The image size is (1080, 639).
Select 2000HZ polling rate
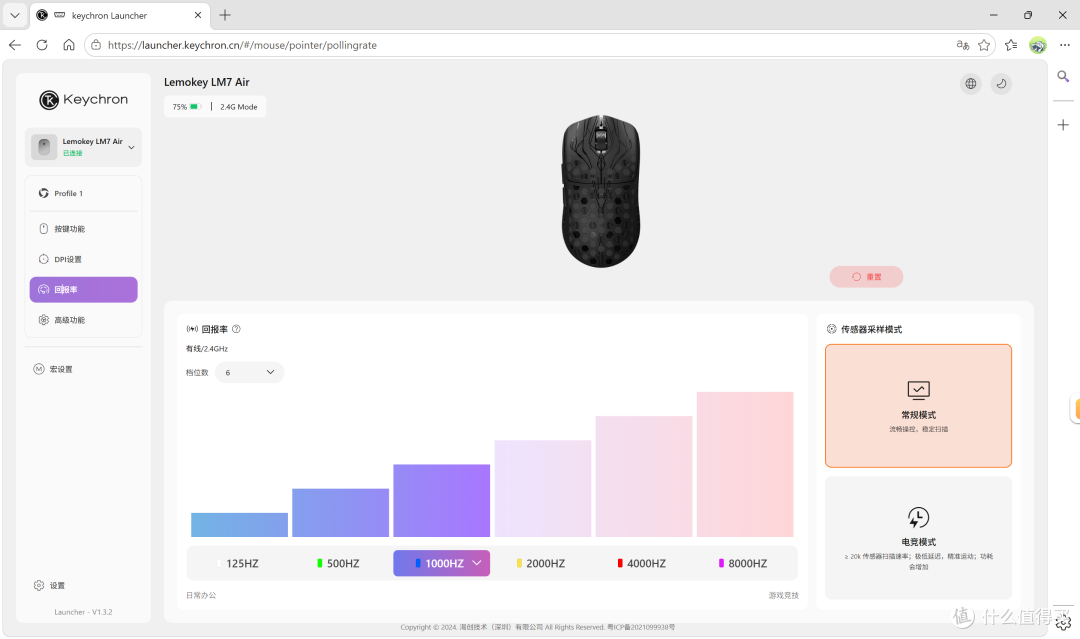[x=541, y=563]
